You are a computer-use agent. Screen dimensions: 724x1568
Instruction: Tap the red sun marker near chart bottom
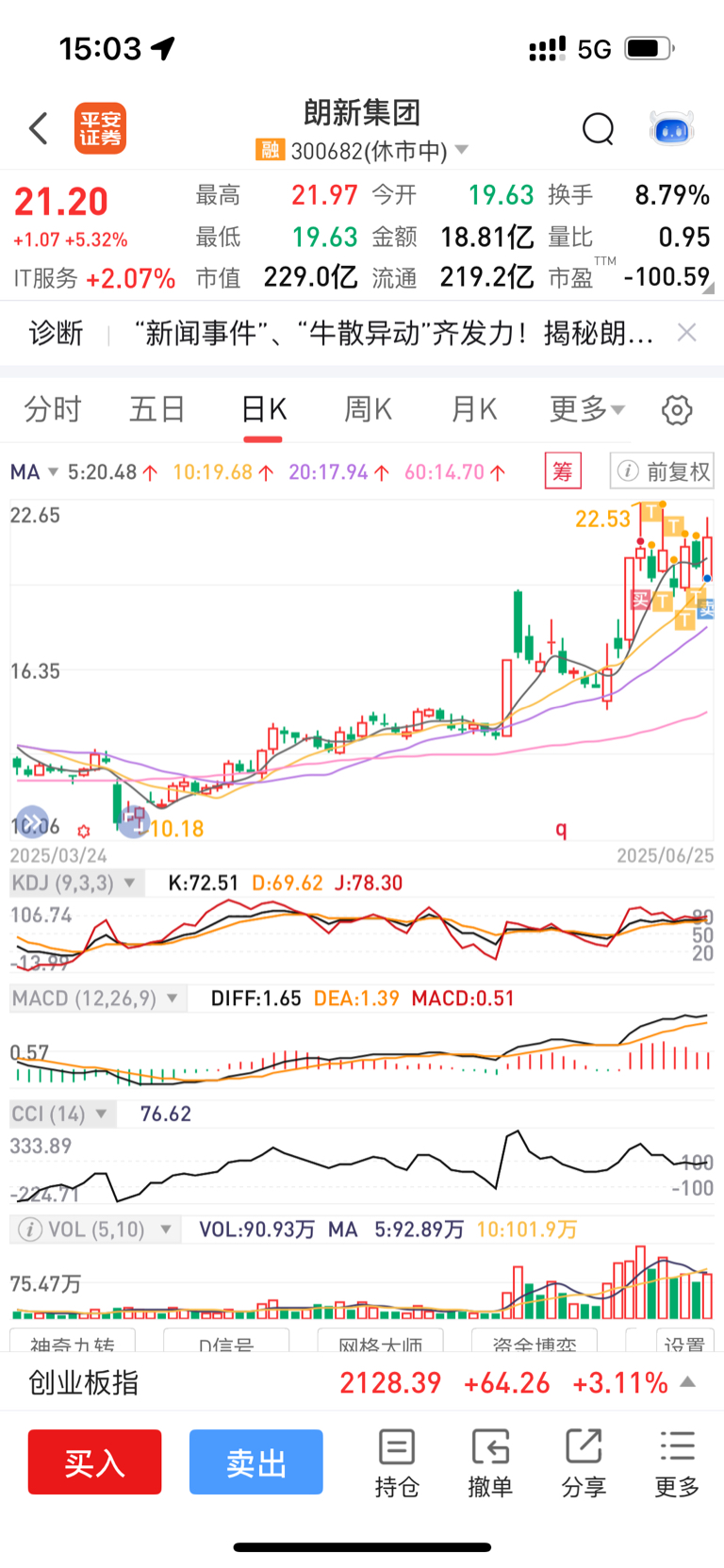[84, 831]
